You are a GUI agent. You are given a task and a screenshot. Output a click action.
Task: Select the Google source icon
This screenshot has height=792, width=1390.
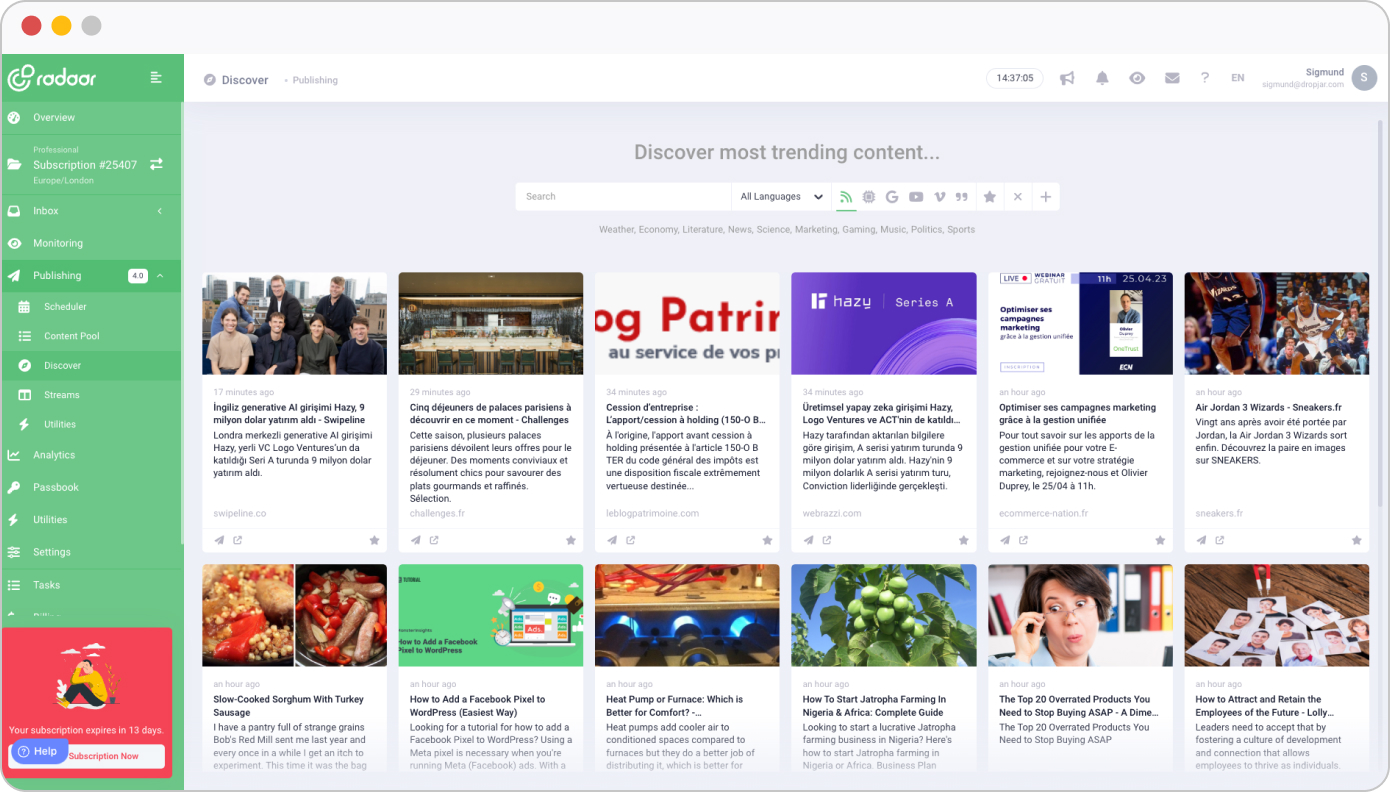892,197
